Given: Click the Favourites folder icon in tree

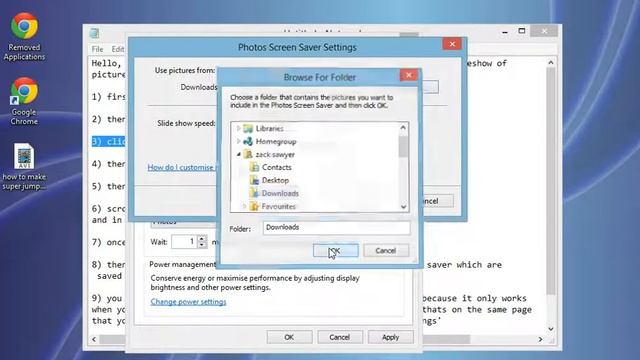Looking at the screenshot, I should [x=254, y=206].
